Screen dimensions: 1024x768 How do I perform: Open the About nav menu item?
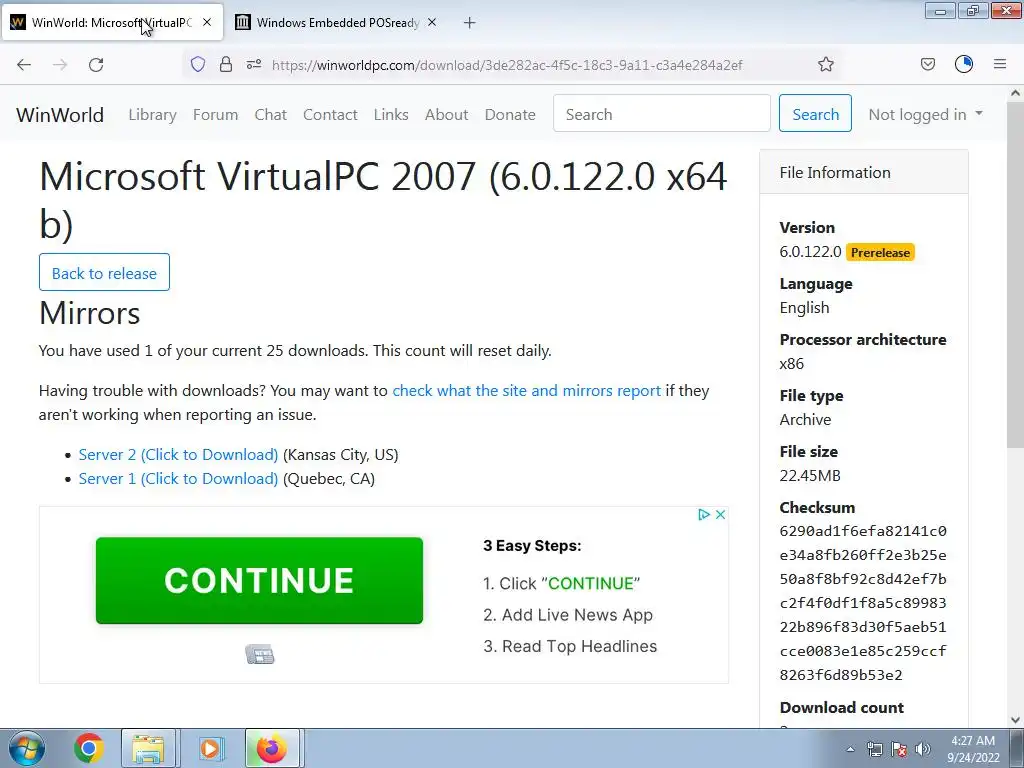point(447,114)
